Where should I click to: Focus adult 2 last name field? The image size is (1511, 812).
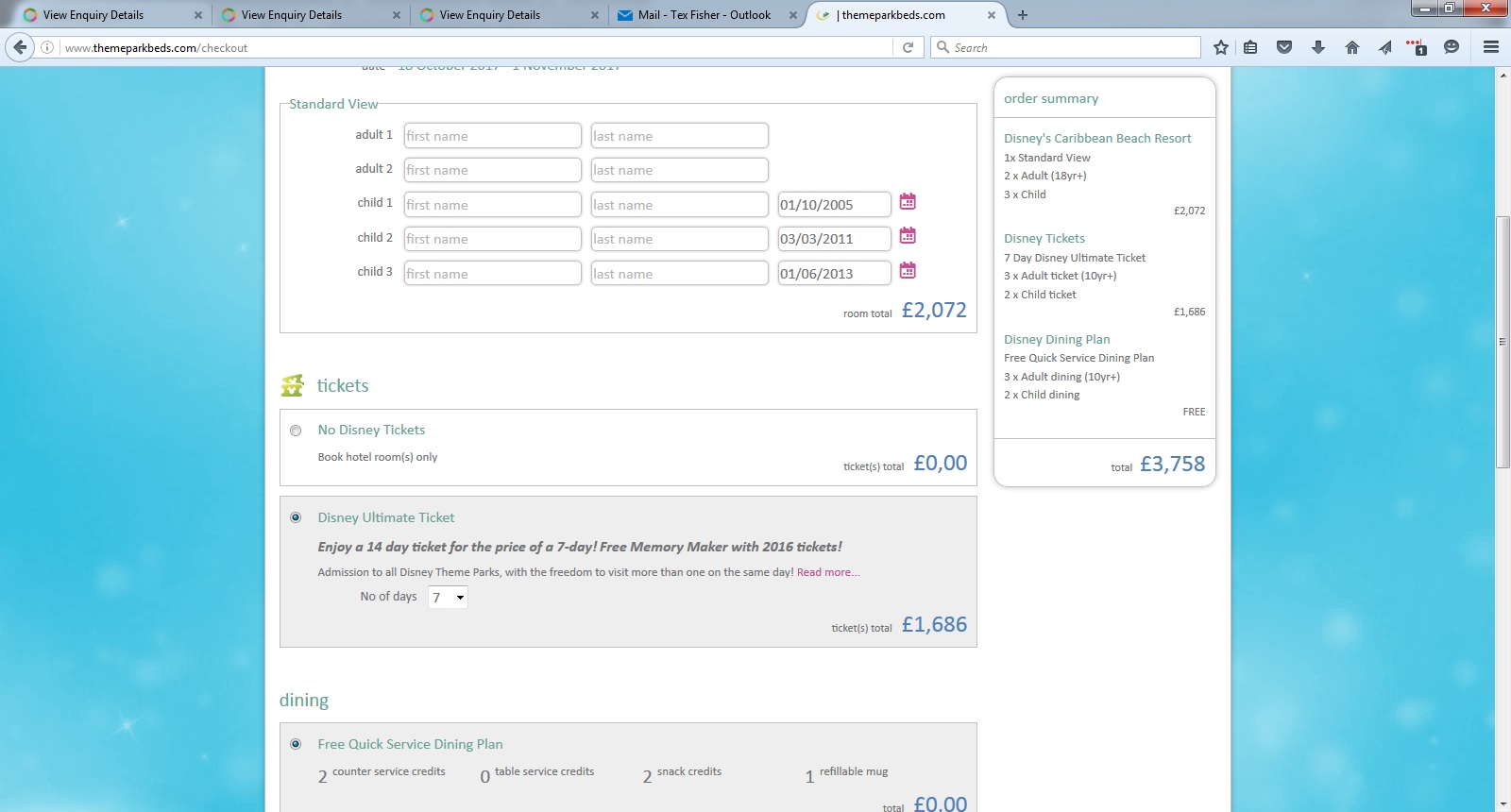(679, 170)
